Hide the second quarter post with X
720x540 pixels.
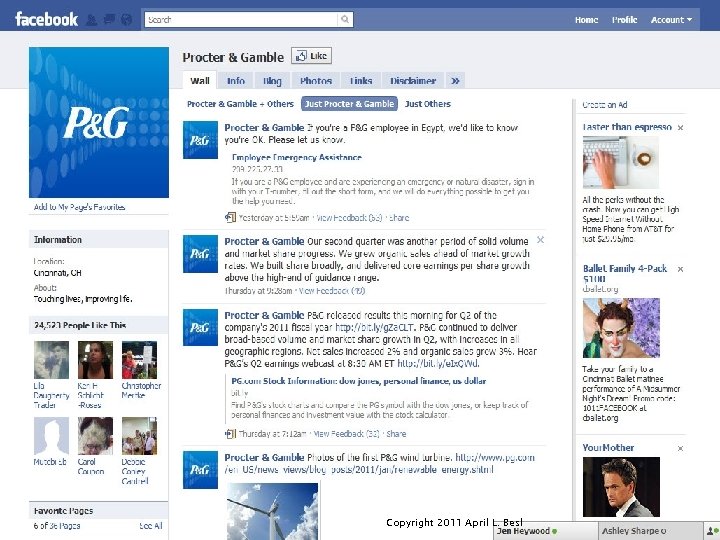click(x=540, y=240)
